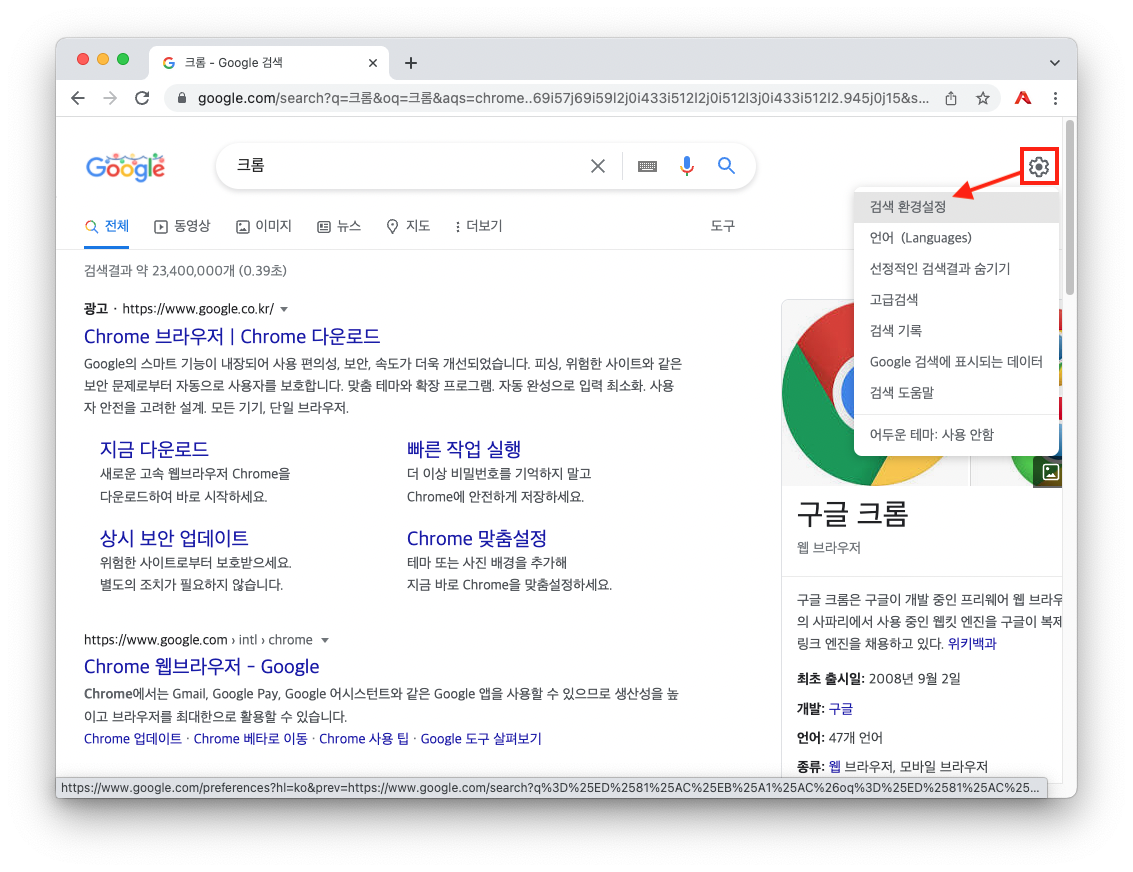Image resolution: width=1133 pixels, height=872 pixels.
Task: Click the Chrome 사용 팁 sitelink
Action: (x=364, y=739)
